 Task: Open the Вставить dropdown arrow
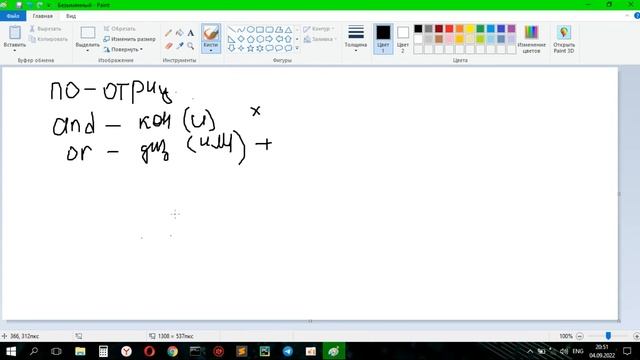[15, 50]
